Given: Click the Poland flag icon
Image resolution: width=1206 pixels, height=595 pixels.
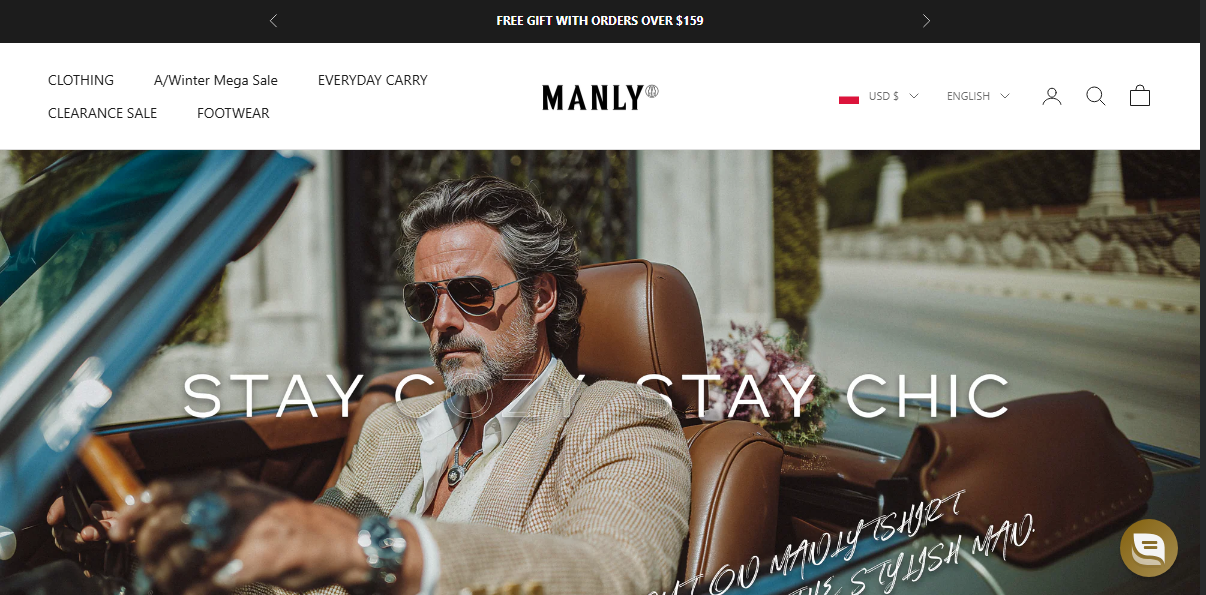Looking at the screenshot, I should click(849, 97).
